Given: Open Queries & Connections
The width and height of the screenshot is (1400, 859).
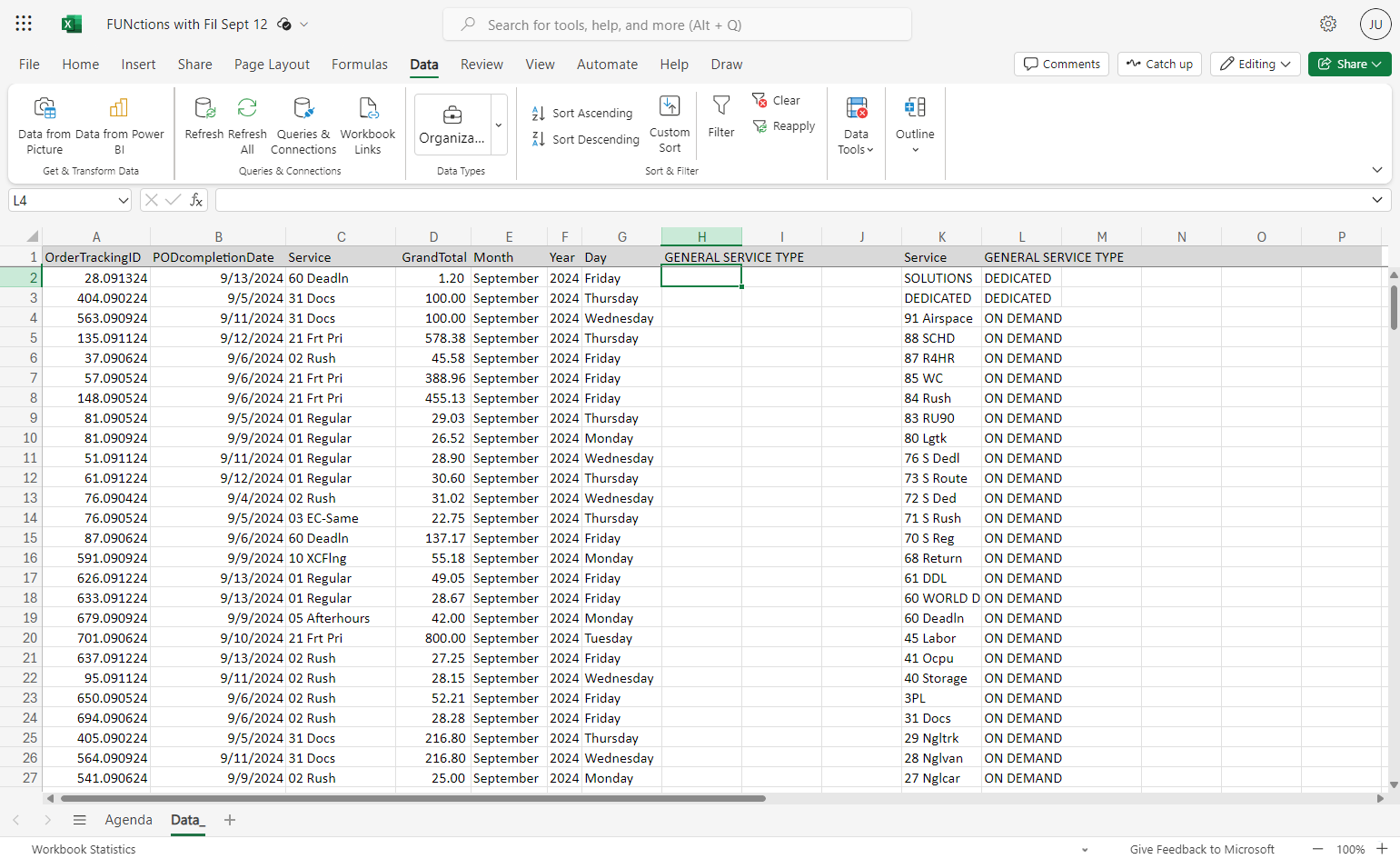Looking at the screenshot, I should pos(303,125).
